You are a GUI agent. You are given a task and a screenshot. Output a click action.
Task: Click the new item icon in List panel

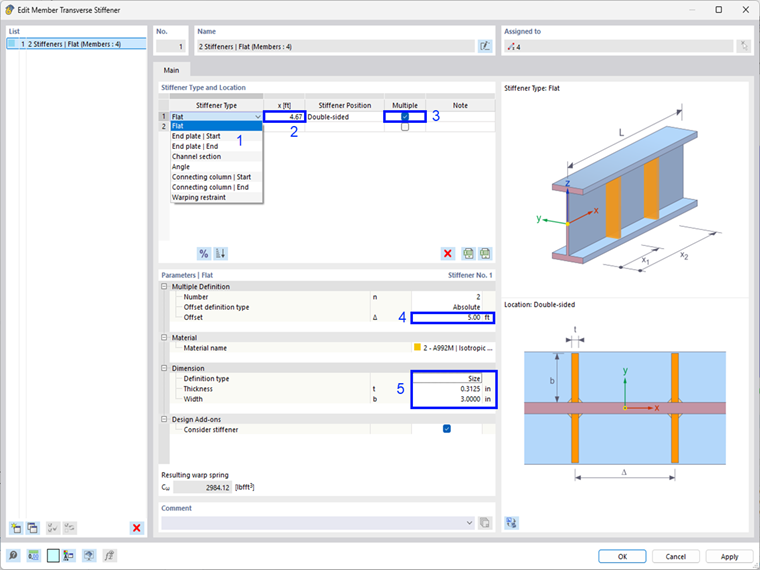point(16,528)
